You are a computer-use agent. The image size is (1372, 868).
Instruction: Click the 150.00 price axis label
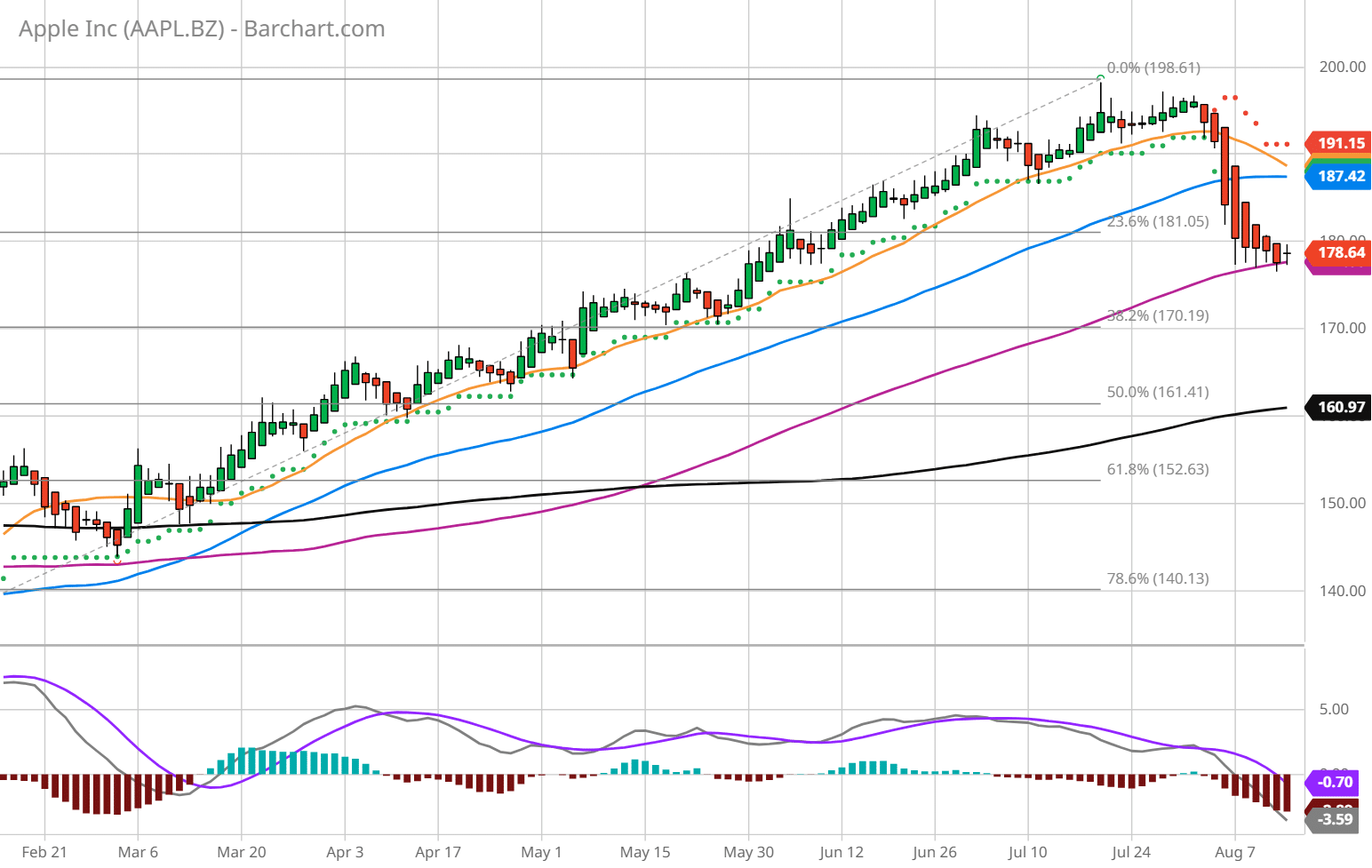pos(1343,503)
